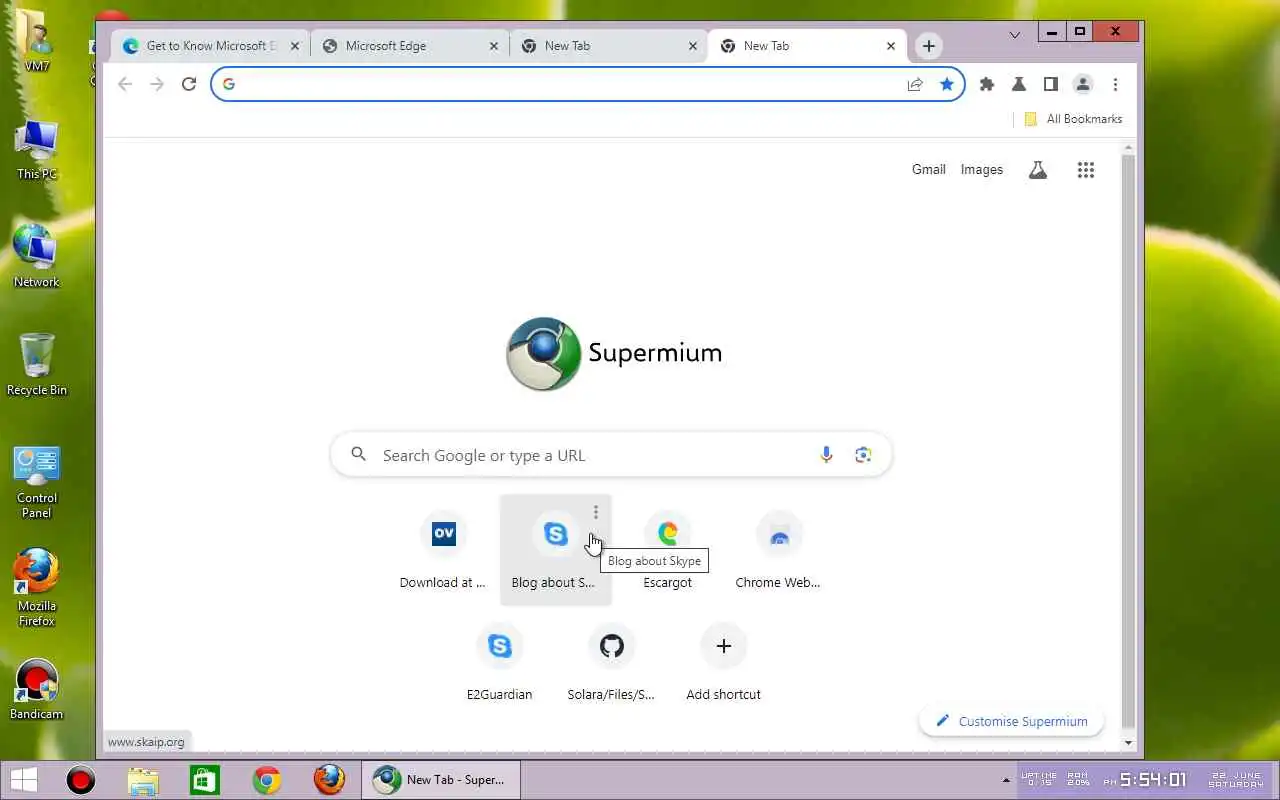The image size is (1280, 800).
Task: Open the Store taskbar icon
Action: [x=205, y=779]
